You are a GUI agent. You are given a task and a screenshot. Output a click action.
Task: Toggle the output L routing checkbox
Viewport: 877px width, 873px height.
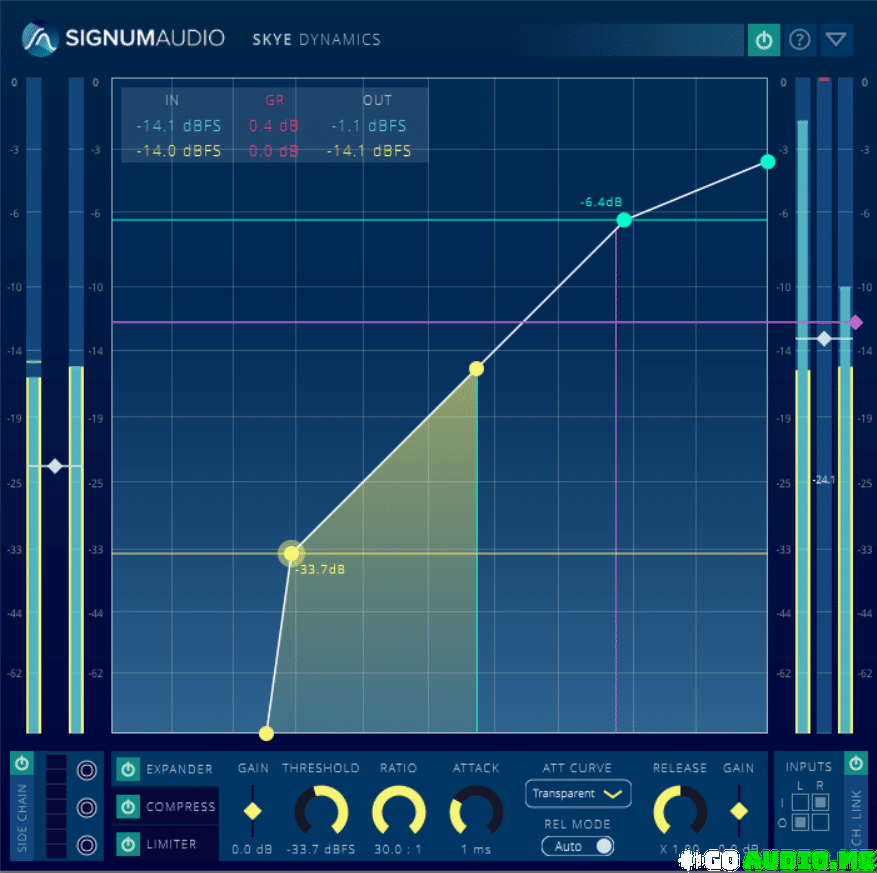point(800,823)
